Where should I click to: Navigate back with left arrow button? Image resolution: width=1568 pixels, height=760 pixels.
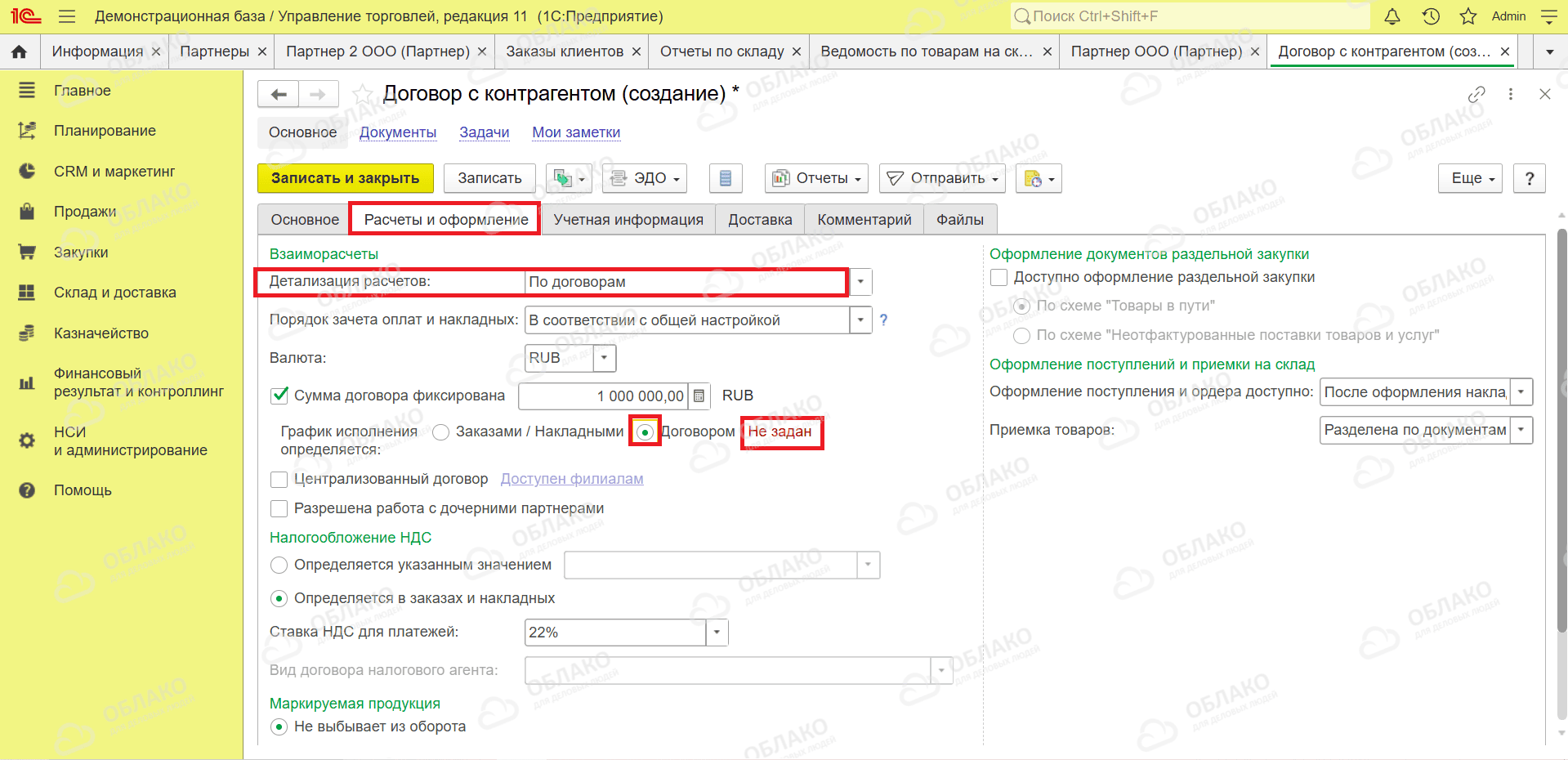point(279,94)
